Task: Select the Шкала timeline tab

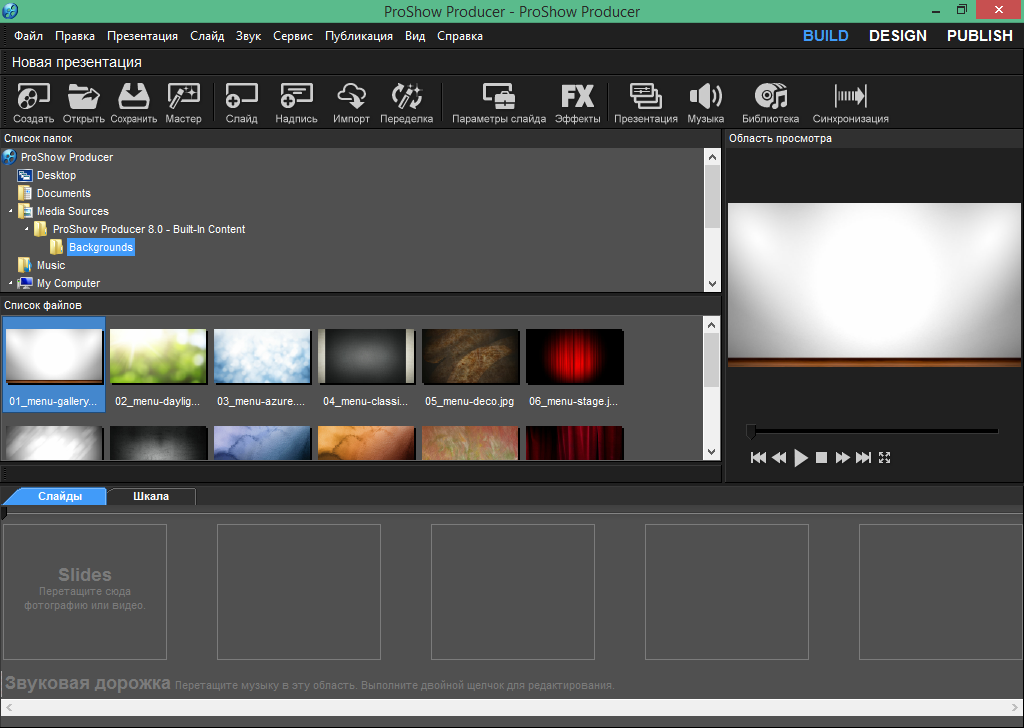Action: pyautogui.click(x=151, y=496)
